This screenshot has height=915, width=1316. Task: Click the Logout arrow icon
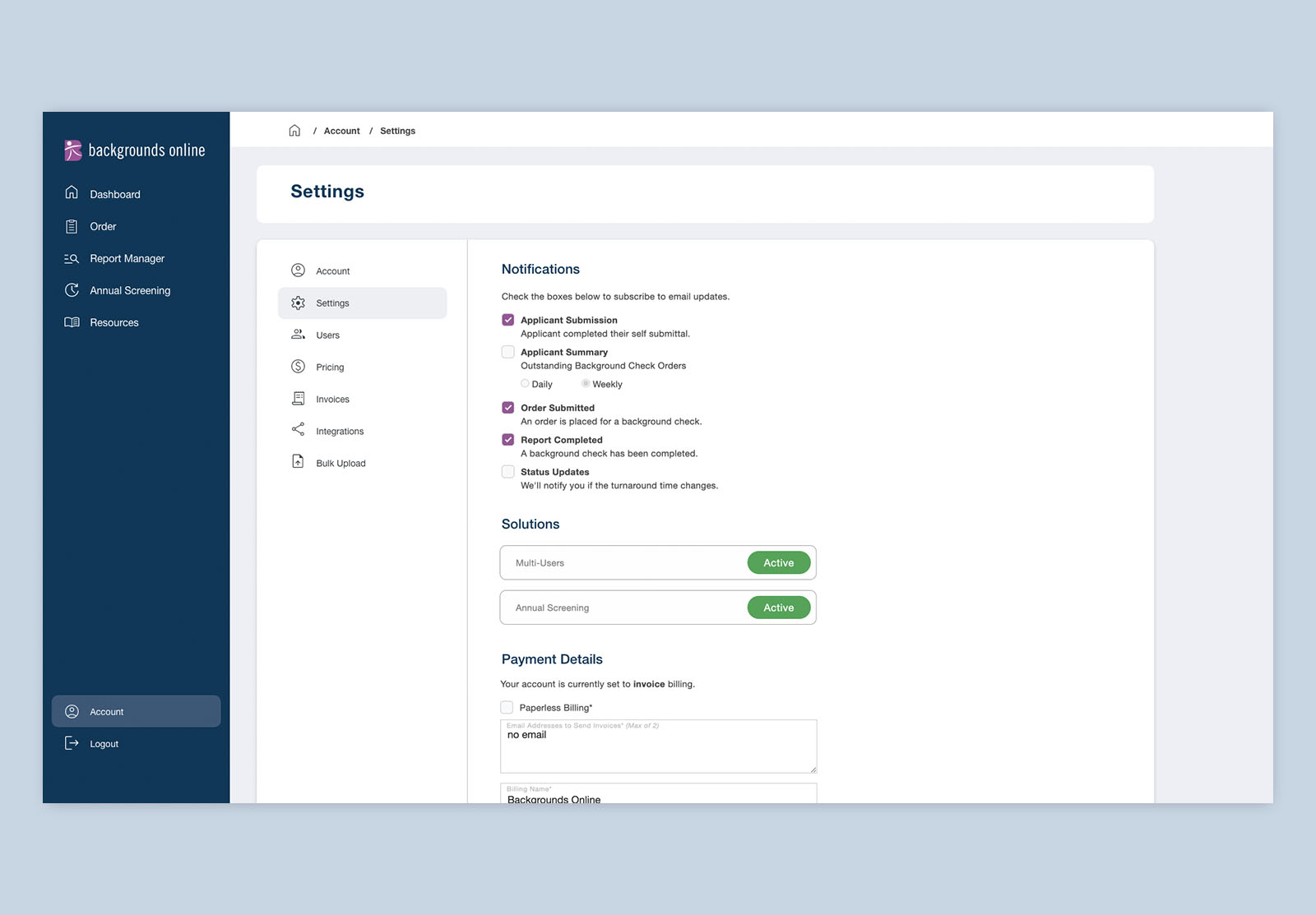(x=72, y=743)
